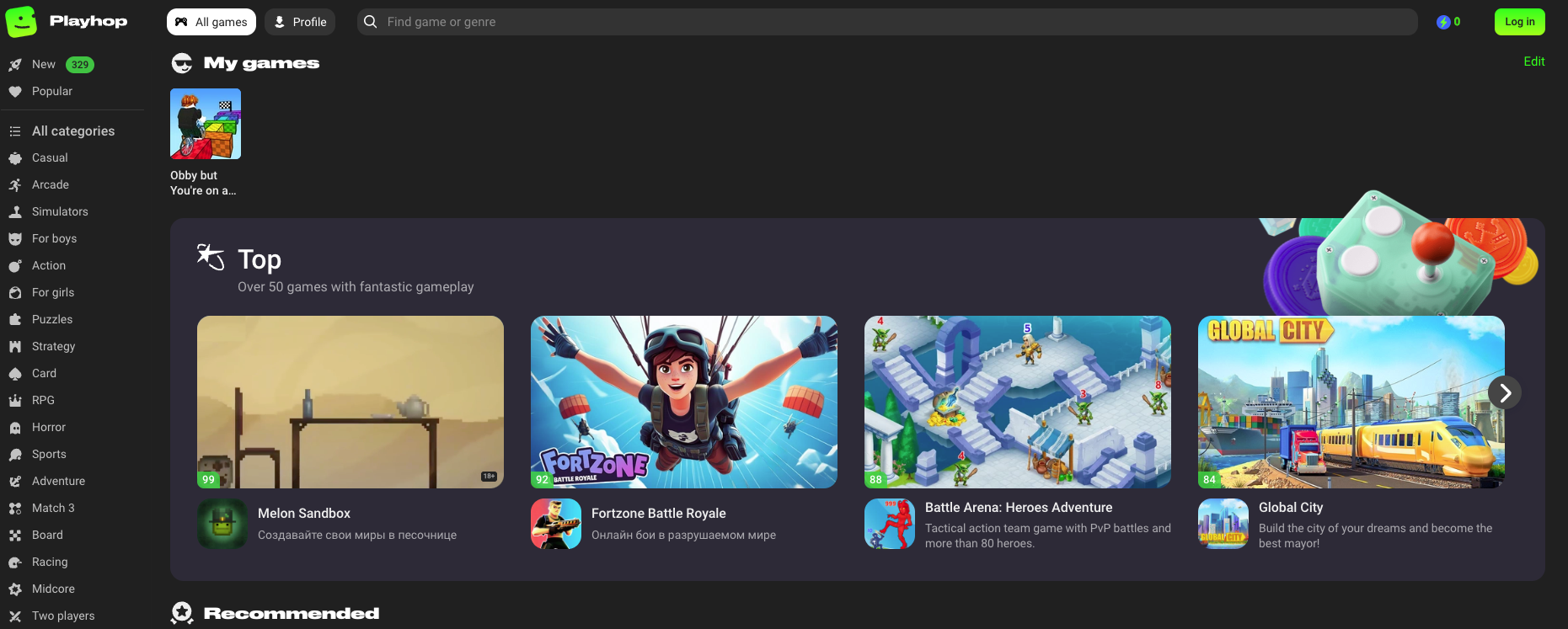1568x629 pixels.
Task: Open the Melon Sandbox title link
Action: point(304,514)
